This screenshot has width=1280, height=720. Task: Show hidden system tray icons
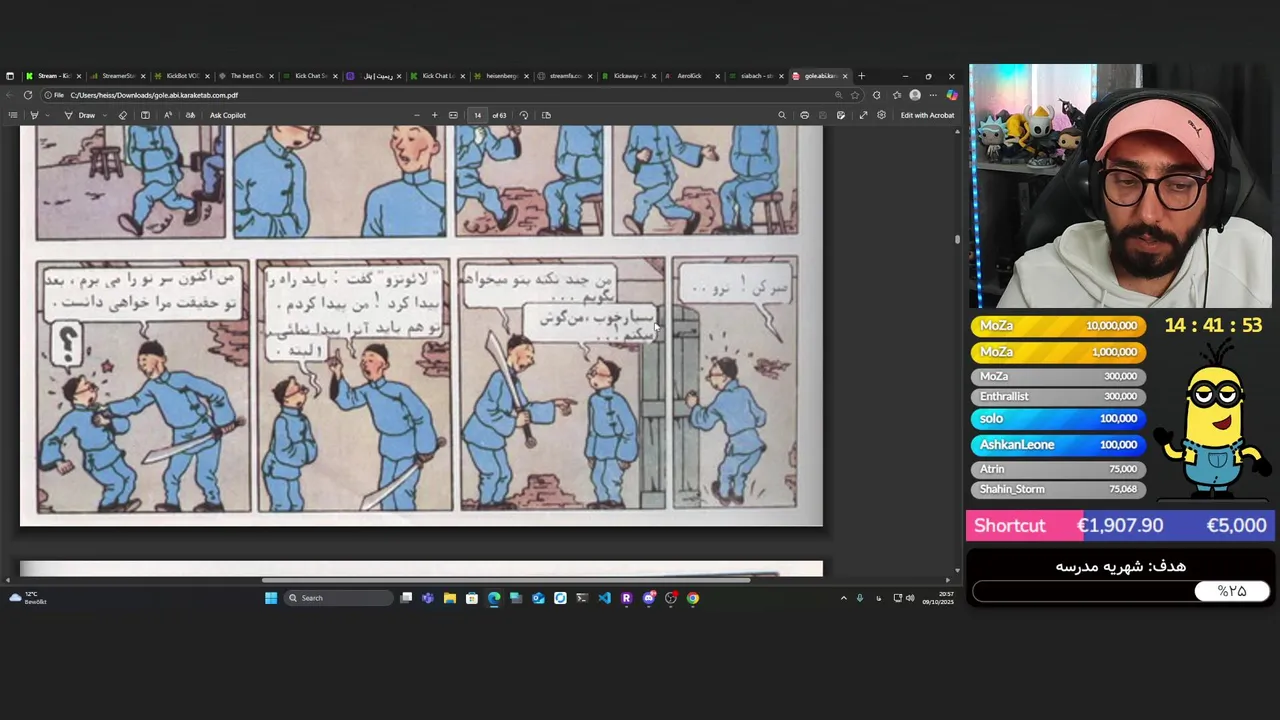[843, 598]
